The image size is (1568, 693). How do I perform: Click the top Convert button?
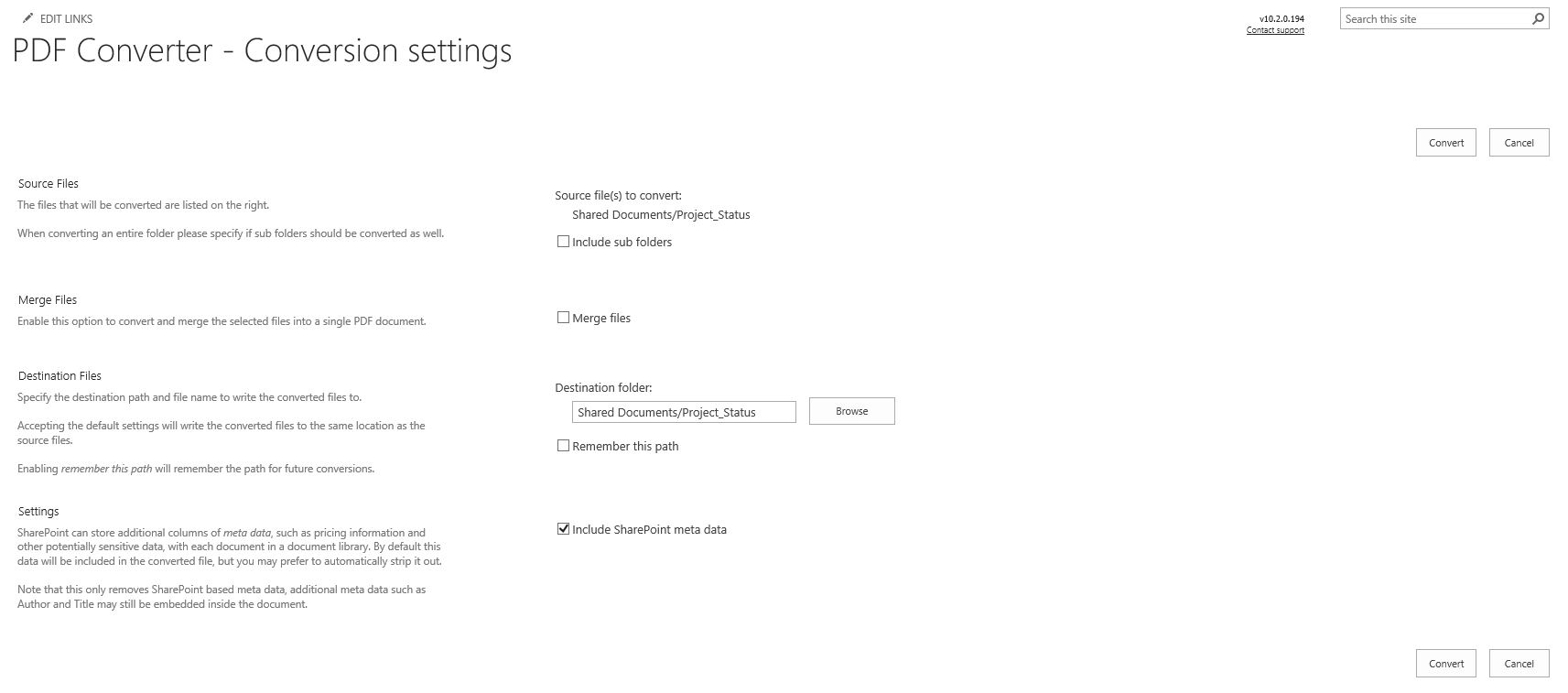[1444, 142]
